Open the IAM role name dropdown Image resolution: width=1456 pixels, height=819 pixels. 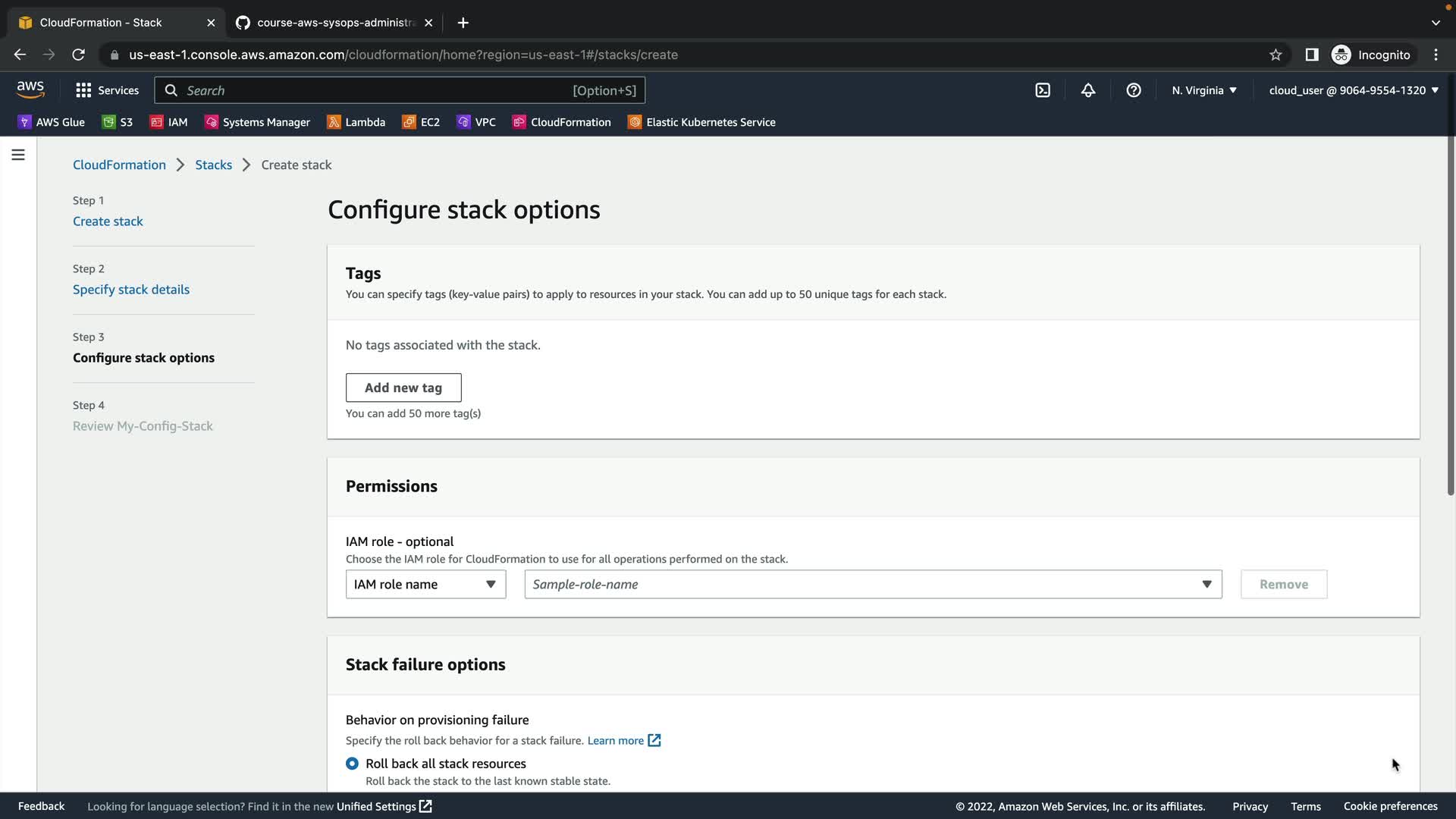425,585
